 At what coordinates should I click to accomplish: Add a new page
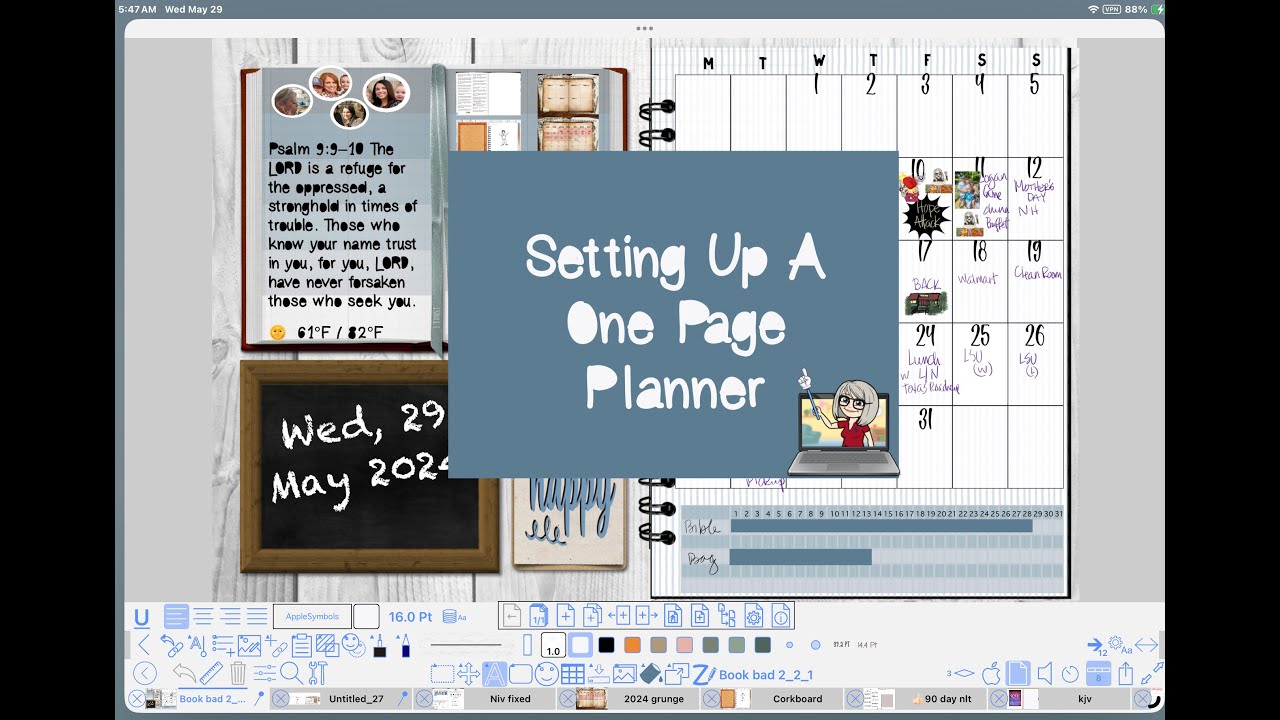click(x=565, y=616)
